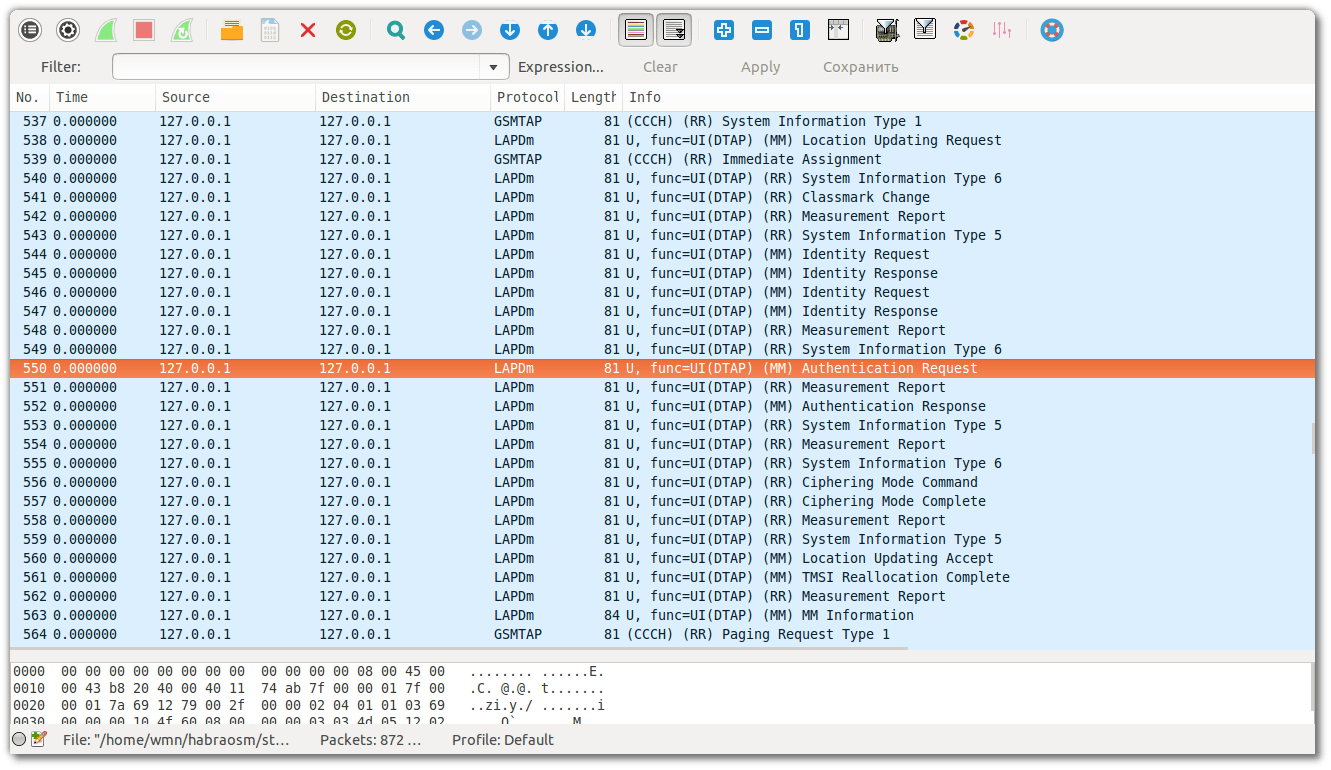
Task: Click the Expression... button
Action: point(560,67)
